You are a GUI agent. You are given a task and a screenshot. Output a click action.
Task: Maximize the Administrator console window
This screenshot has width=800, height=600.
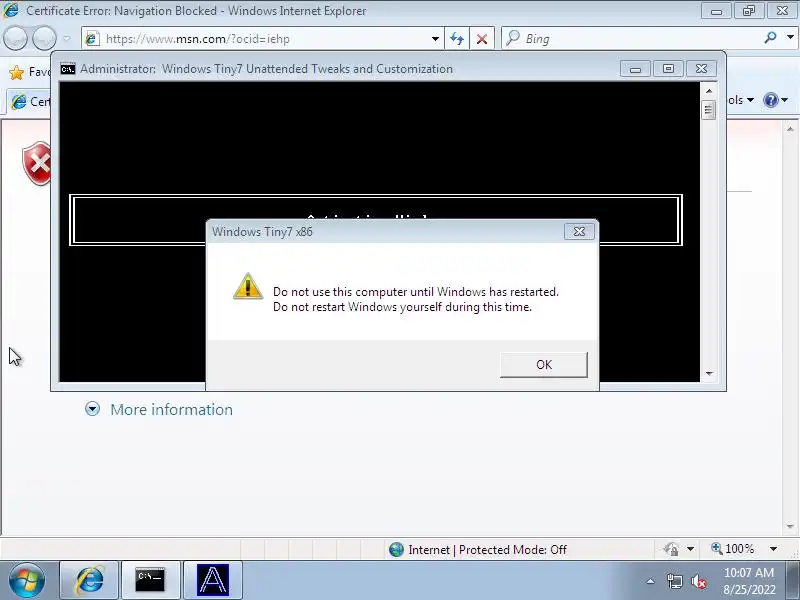(668, 69)
